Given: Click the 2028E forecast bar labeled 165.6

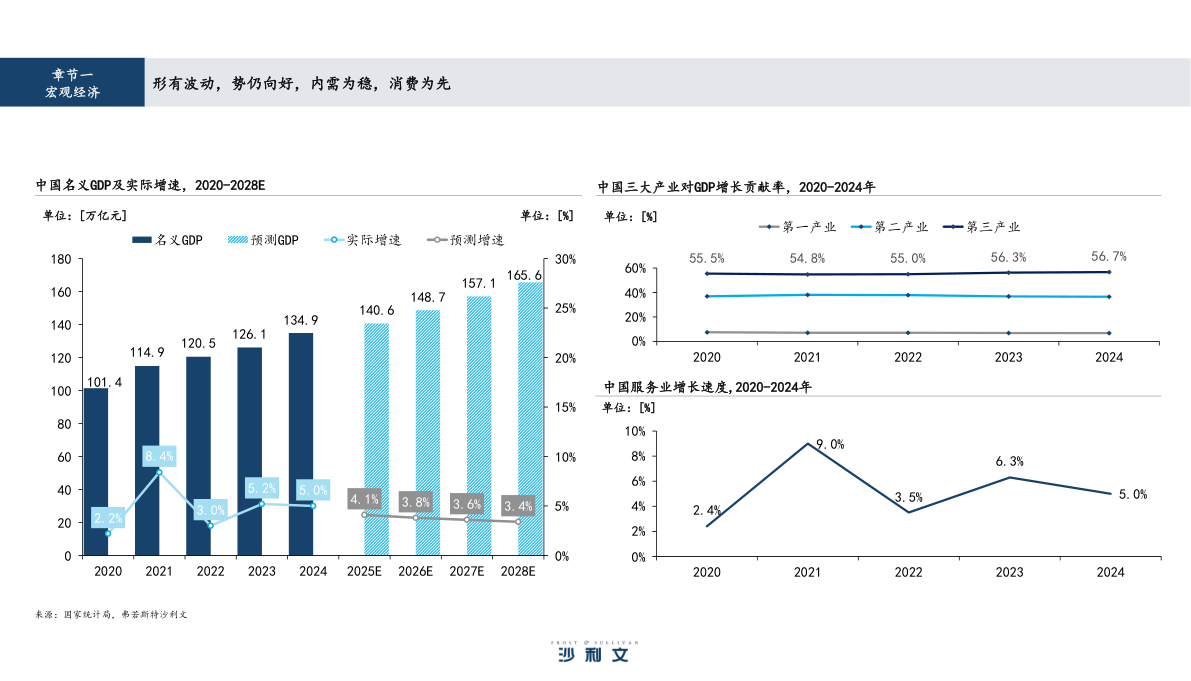Looking at the screenshot, I should 530,419.
